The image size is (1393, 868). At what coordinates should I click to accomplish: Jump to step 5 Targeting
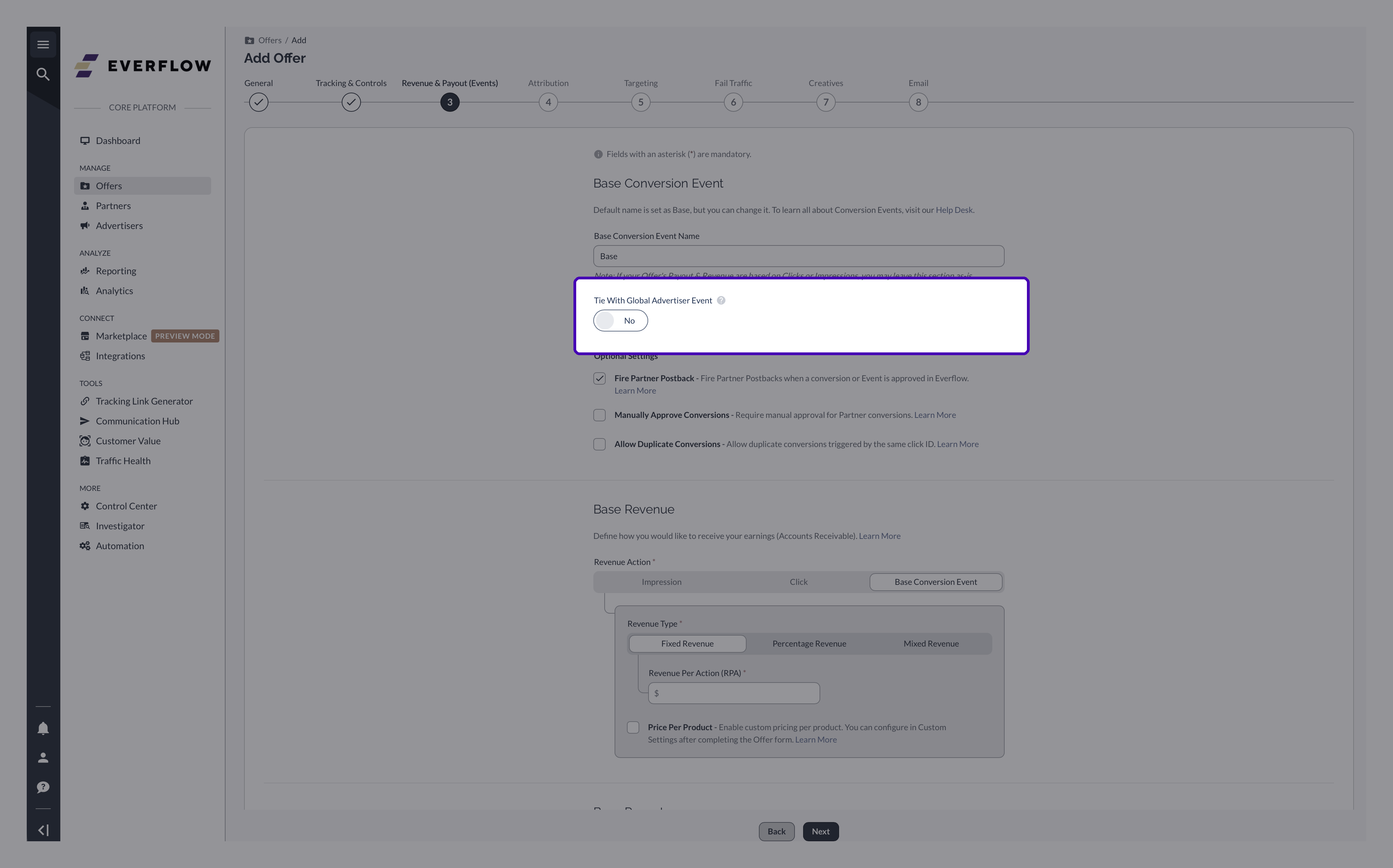(641, 102)
